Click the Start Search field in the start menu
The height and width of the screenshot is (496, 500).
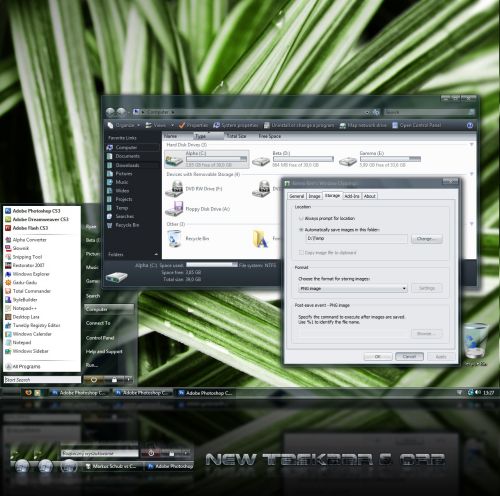(42, 380)
